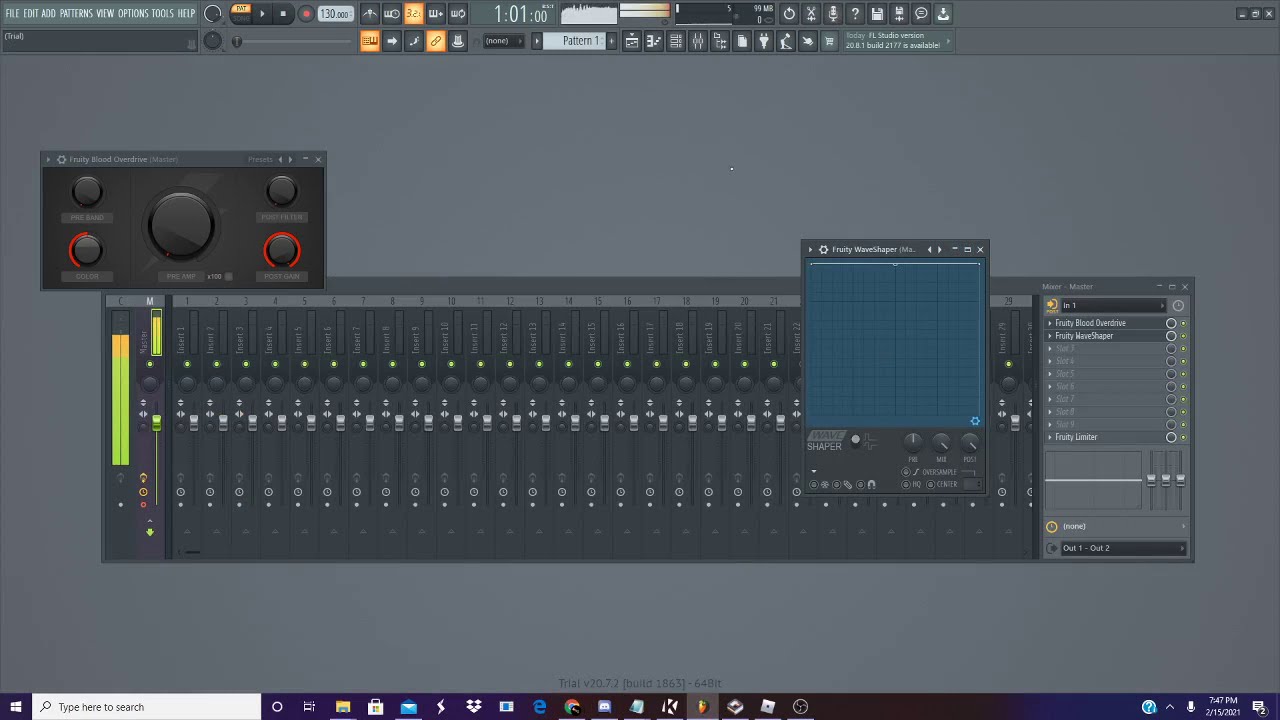This screenshot has height=720, width=1280.
Task: Open the tempo tapper icon
Action: point(785,41)
